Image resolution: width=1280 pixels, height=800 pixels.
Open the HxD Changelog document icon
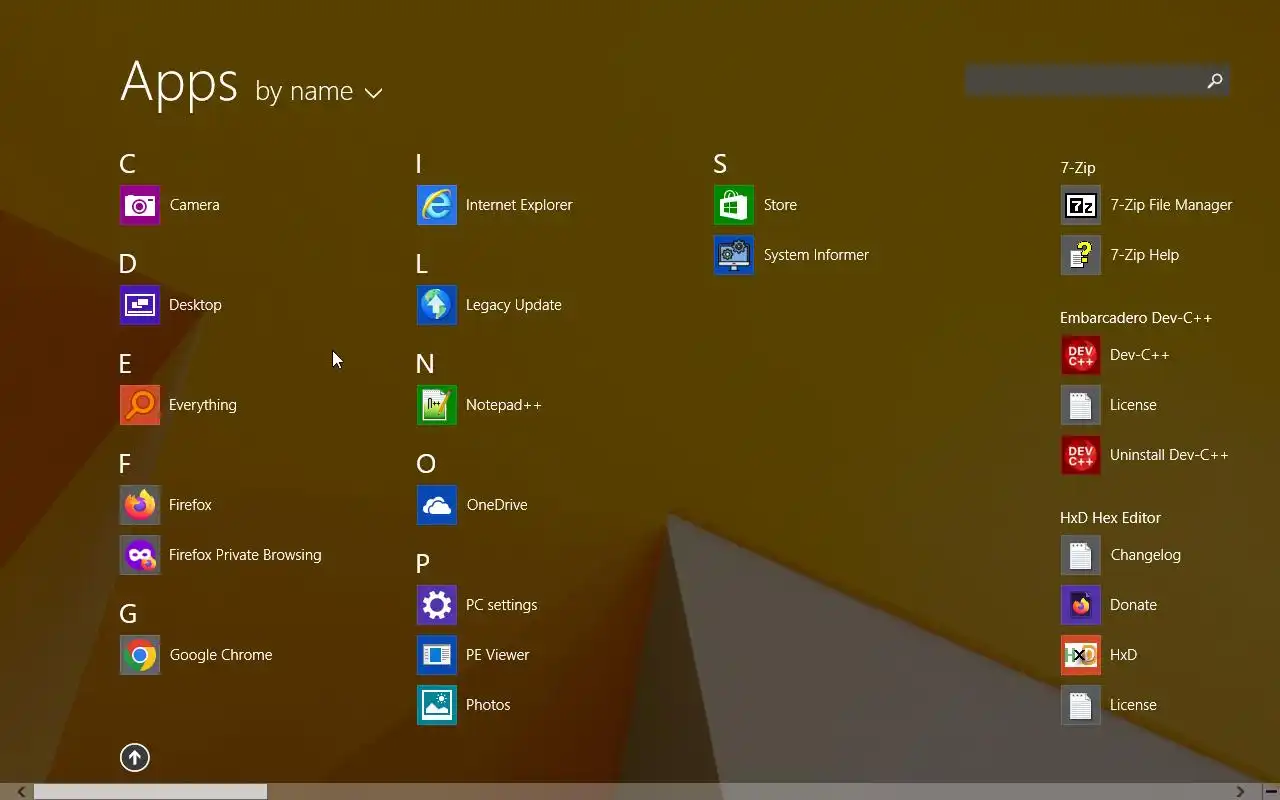click(x=1081, y=555)
